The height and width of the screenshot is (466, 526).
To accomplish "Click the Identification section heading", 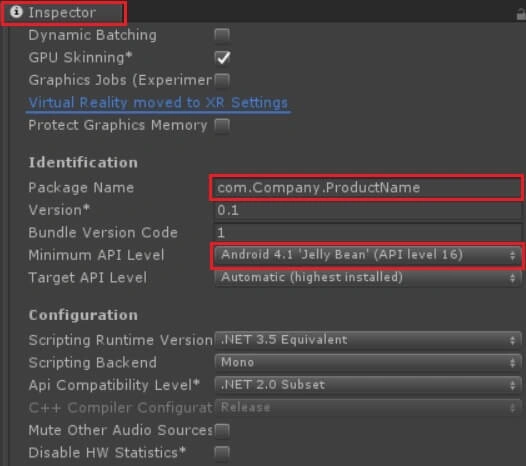I will 83,163.
